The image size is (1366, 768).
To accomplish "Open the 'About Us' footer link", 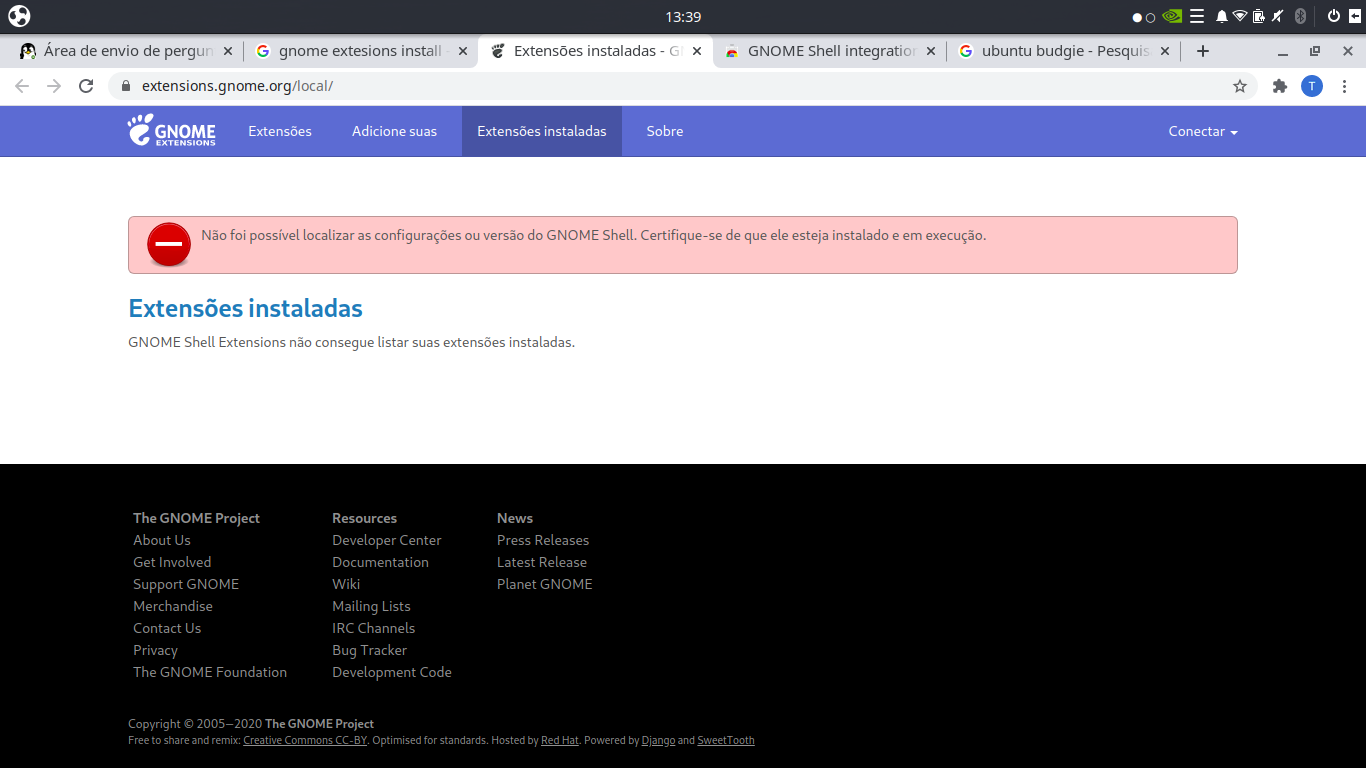I will 162,540.
